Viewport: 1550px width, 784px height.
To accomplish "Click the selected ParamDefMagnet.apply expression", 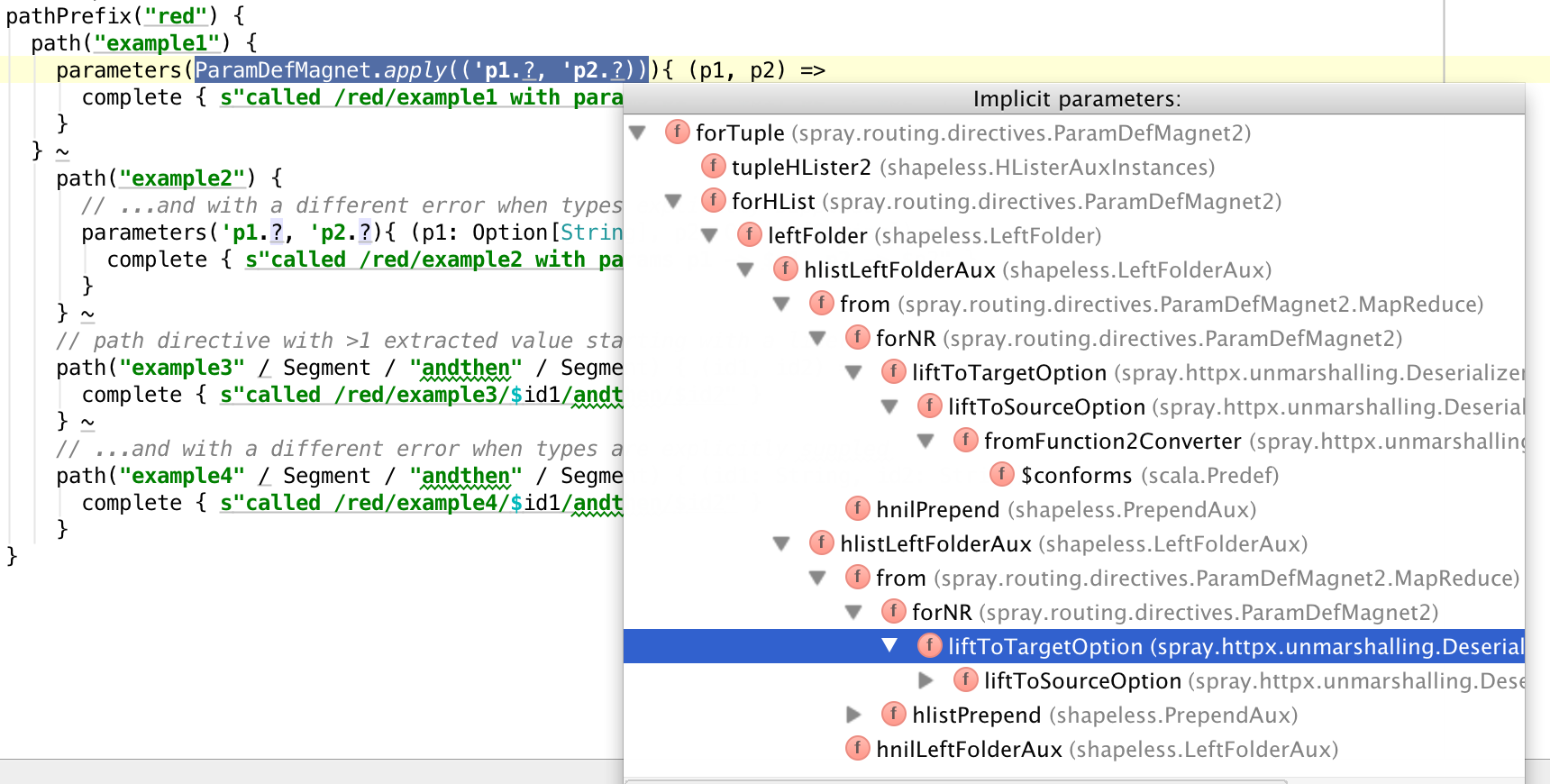I will [x=422, y=69].
